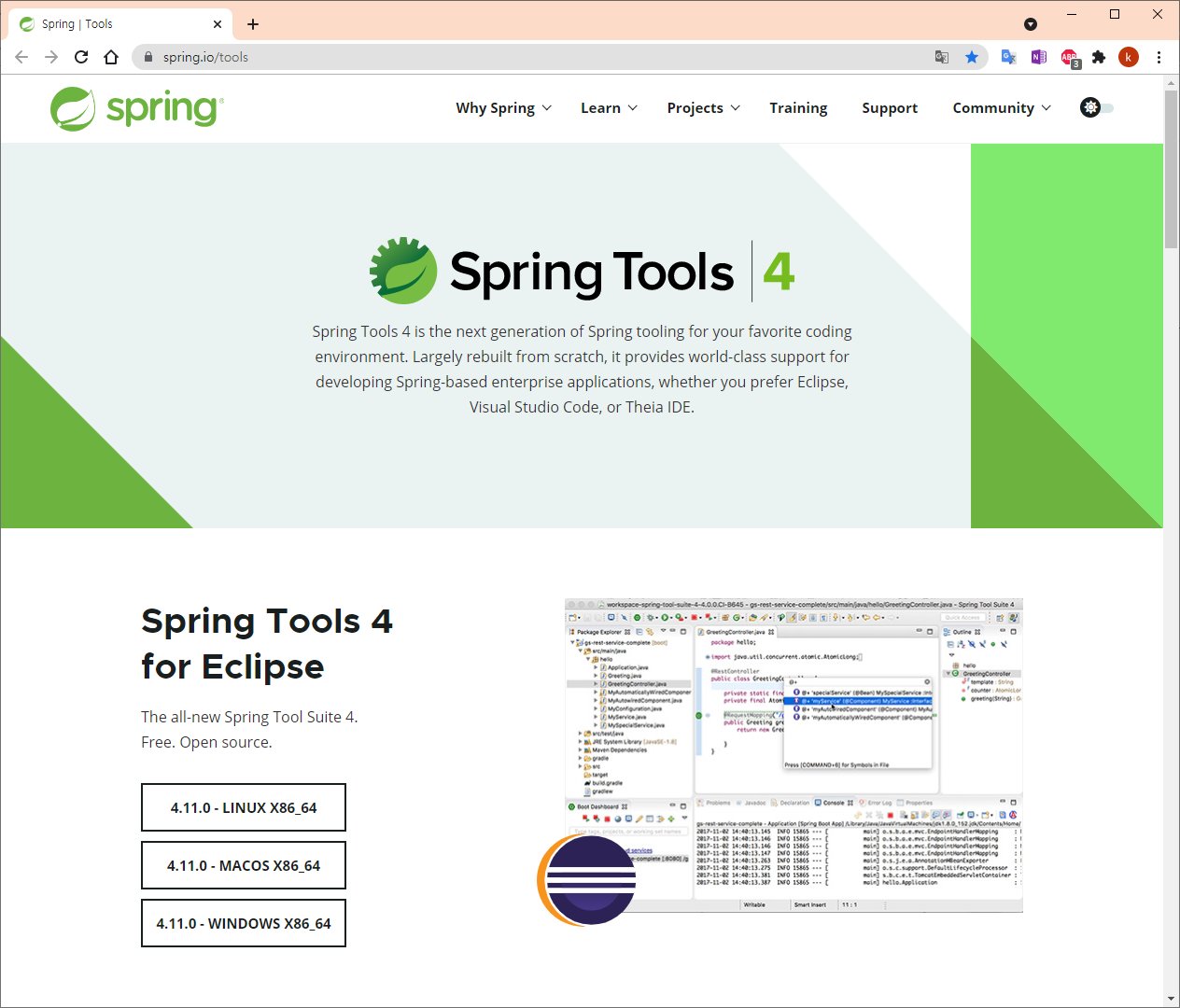
Task: Bookmark this page with the star icon
Action: coord(972,57)
